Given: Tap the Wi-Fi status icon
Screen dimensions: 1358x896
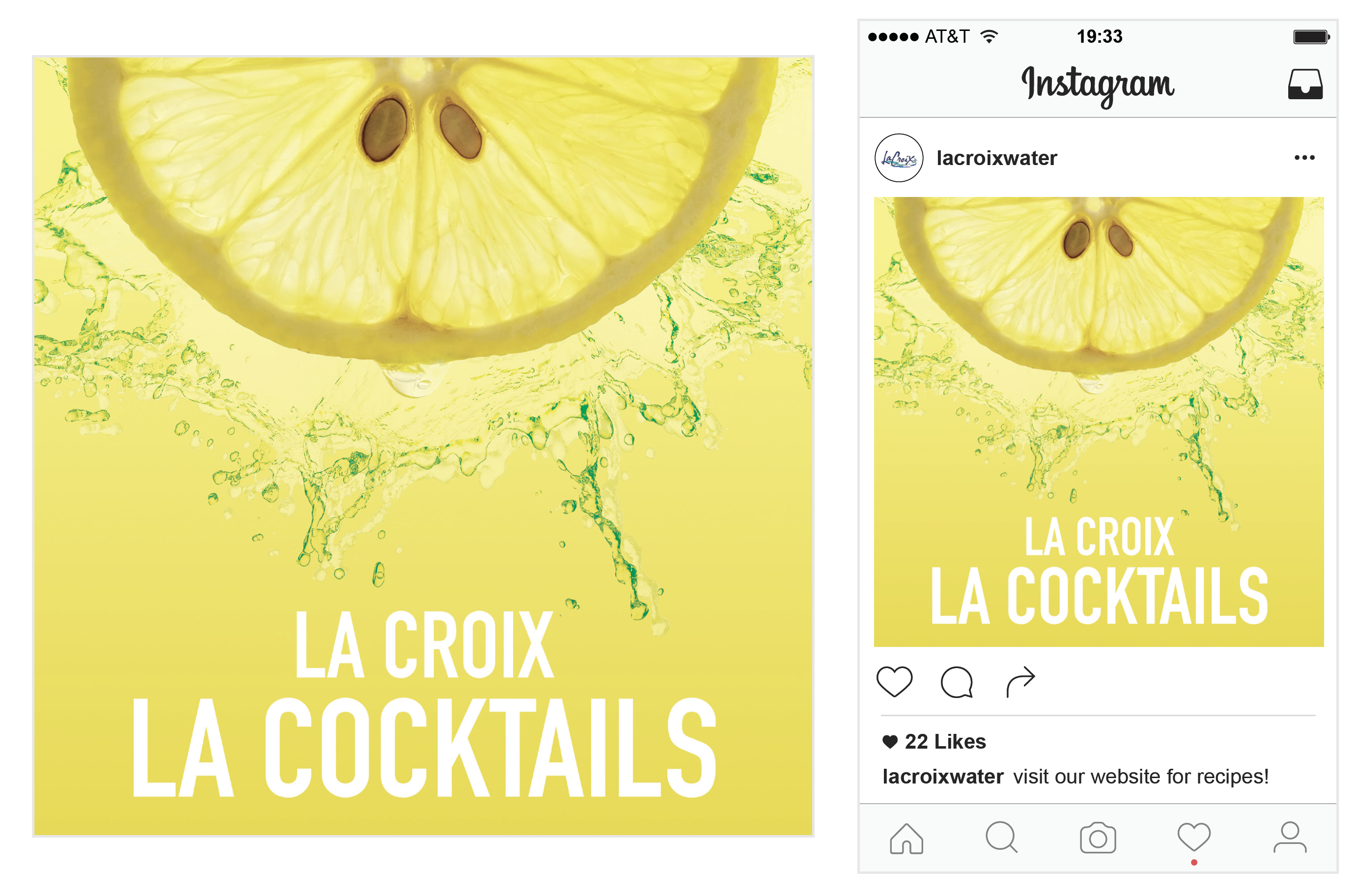Looking at the screenshot, I should tap(990, 36).
